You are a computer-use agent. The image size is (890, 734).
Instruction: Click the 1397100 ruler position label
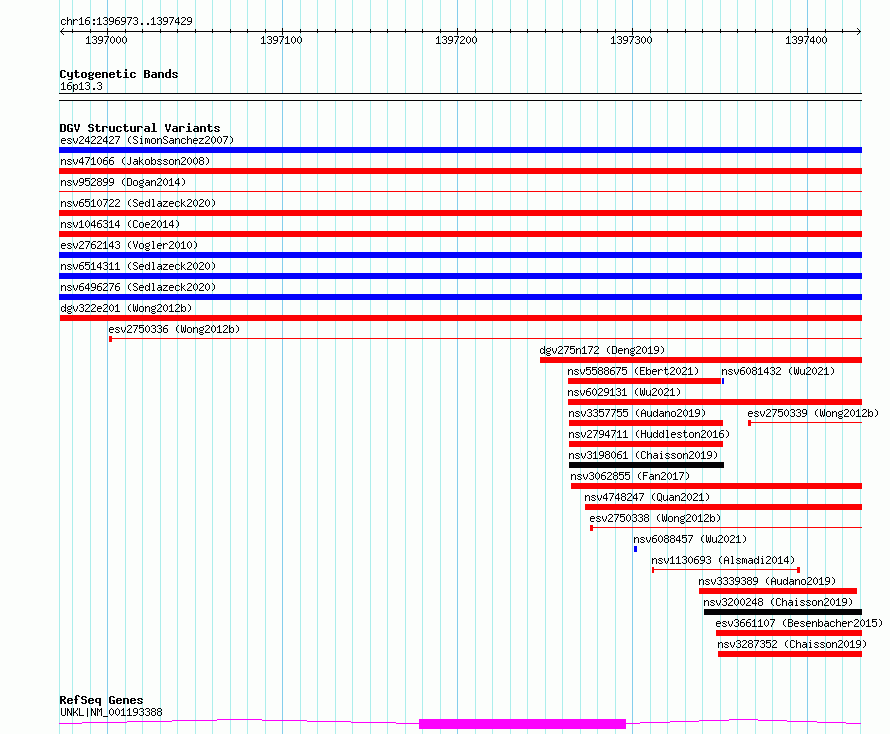tap(281, 40)
